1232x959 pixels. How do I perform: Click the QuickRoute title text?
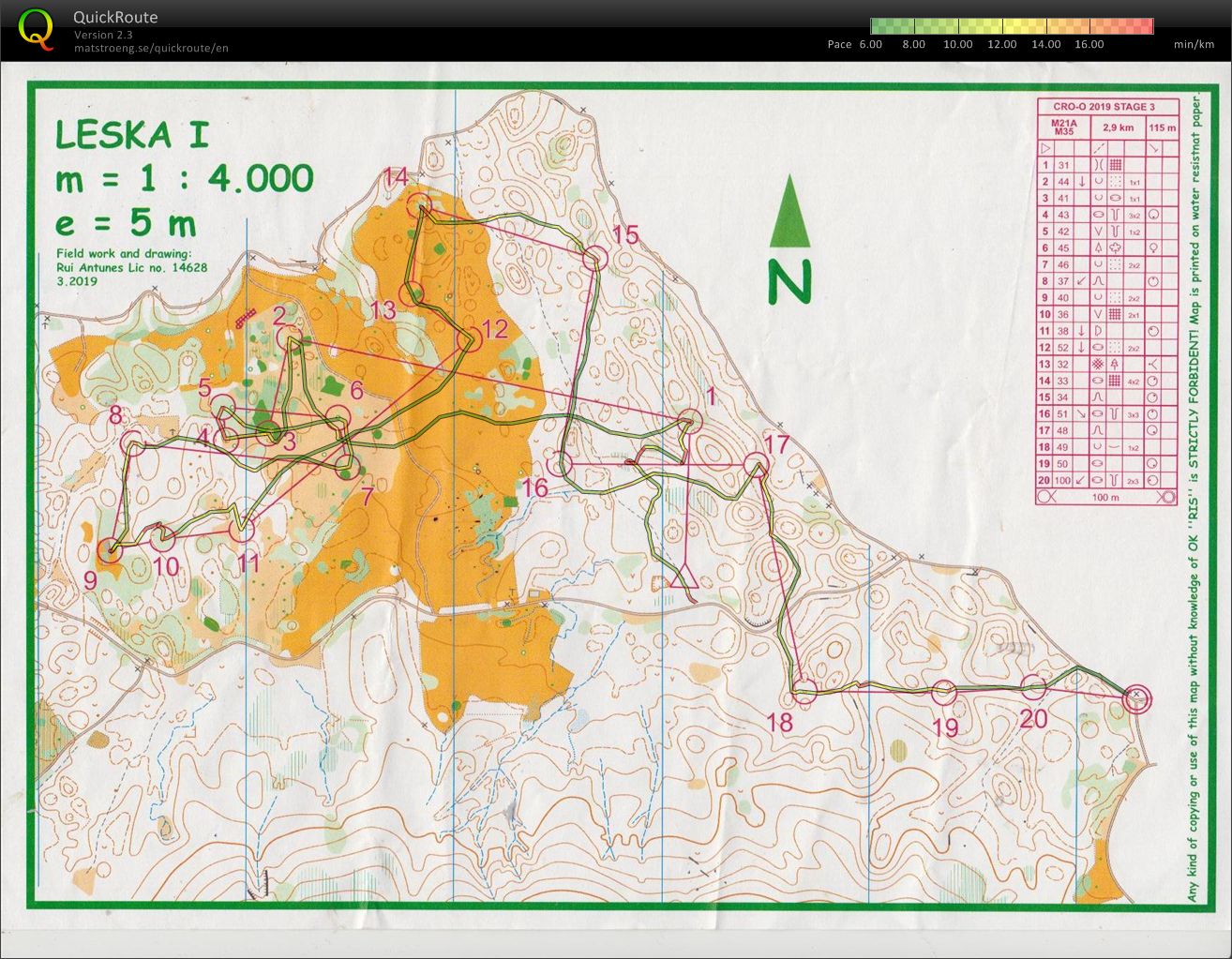coord(115,17)
